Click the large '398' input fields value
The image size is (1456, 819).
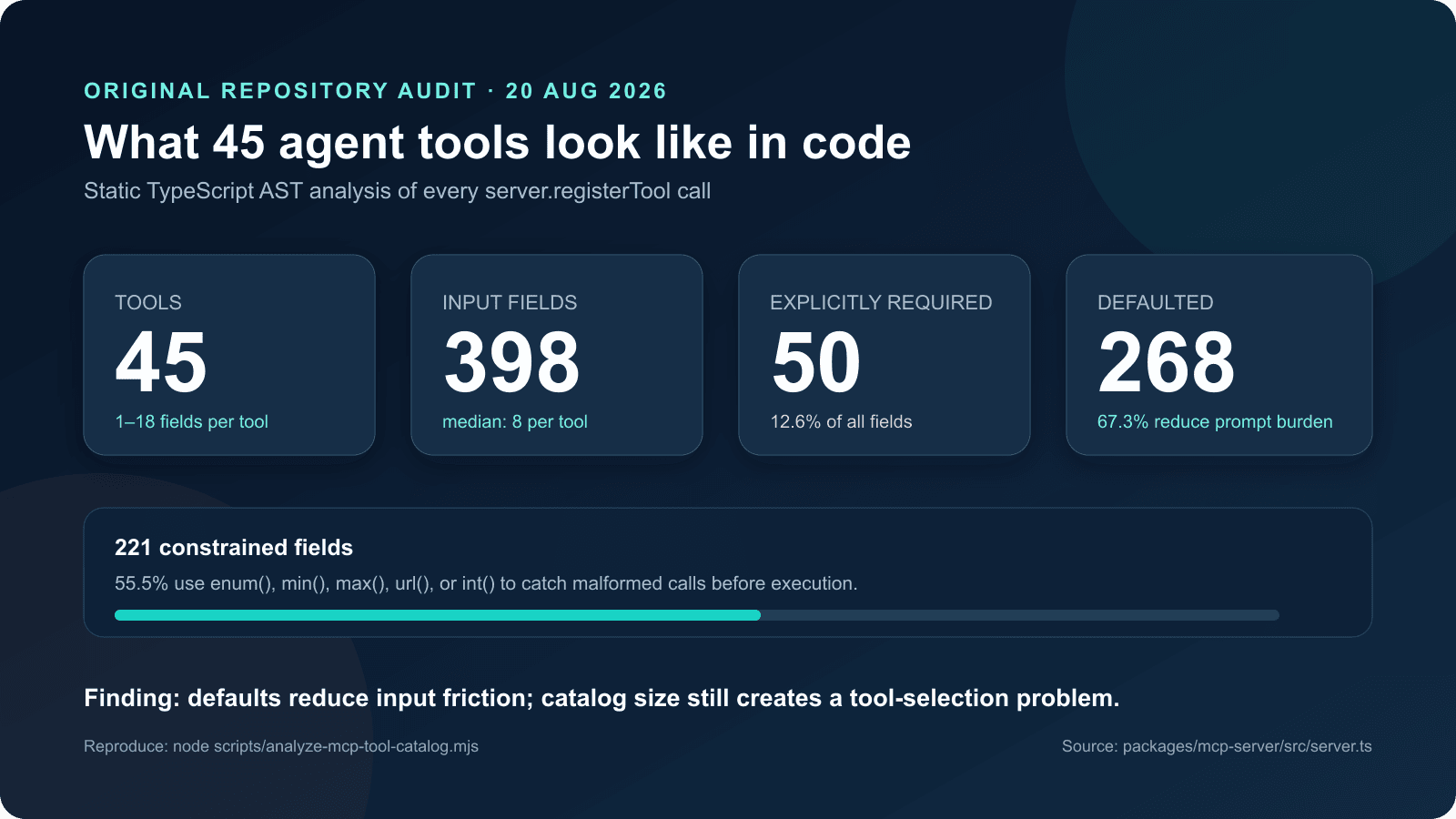point(511,362)
